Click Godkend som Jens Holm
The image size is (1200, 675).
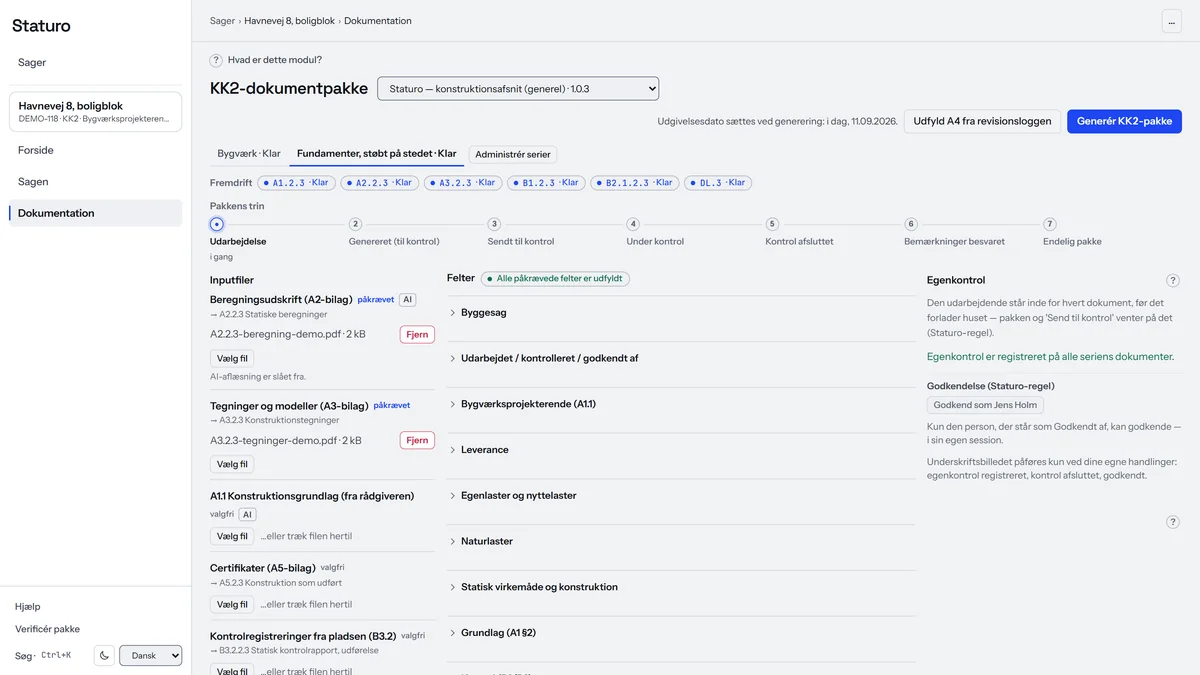tap(986, 405)
